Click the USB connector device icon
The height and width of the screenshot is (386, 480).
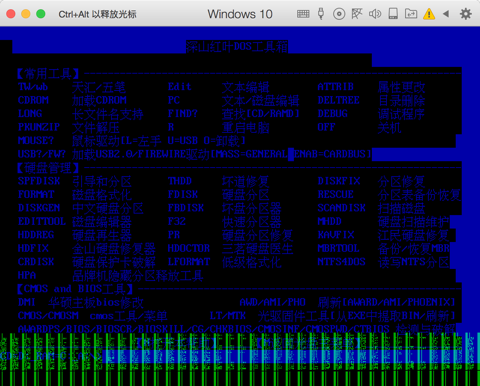321,14
